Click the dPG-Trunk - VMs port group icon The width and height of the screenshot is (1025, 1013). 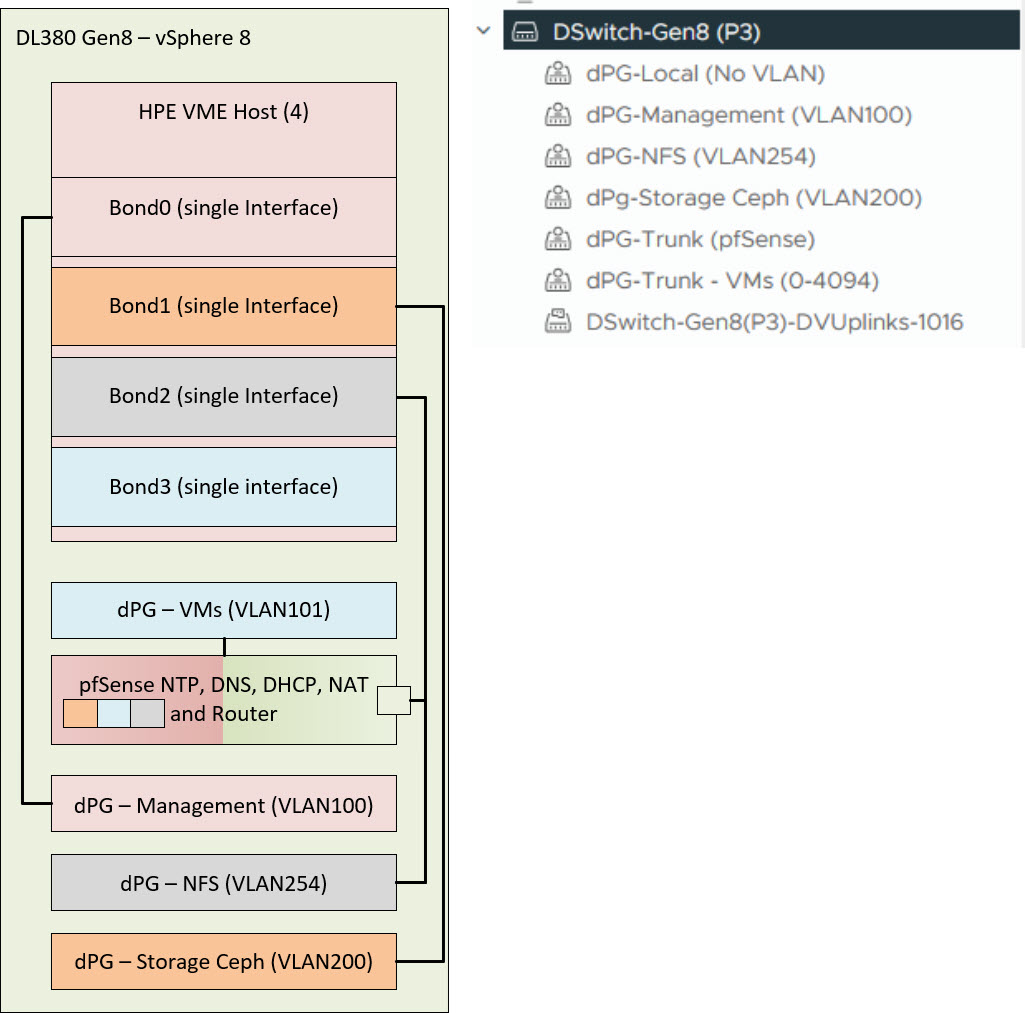(556, 280)
